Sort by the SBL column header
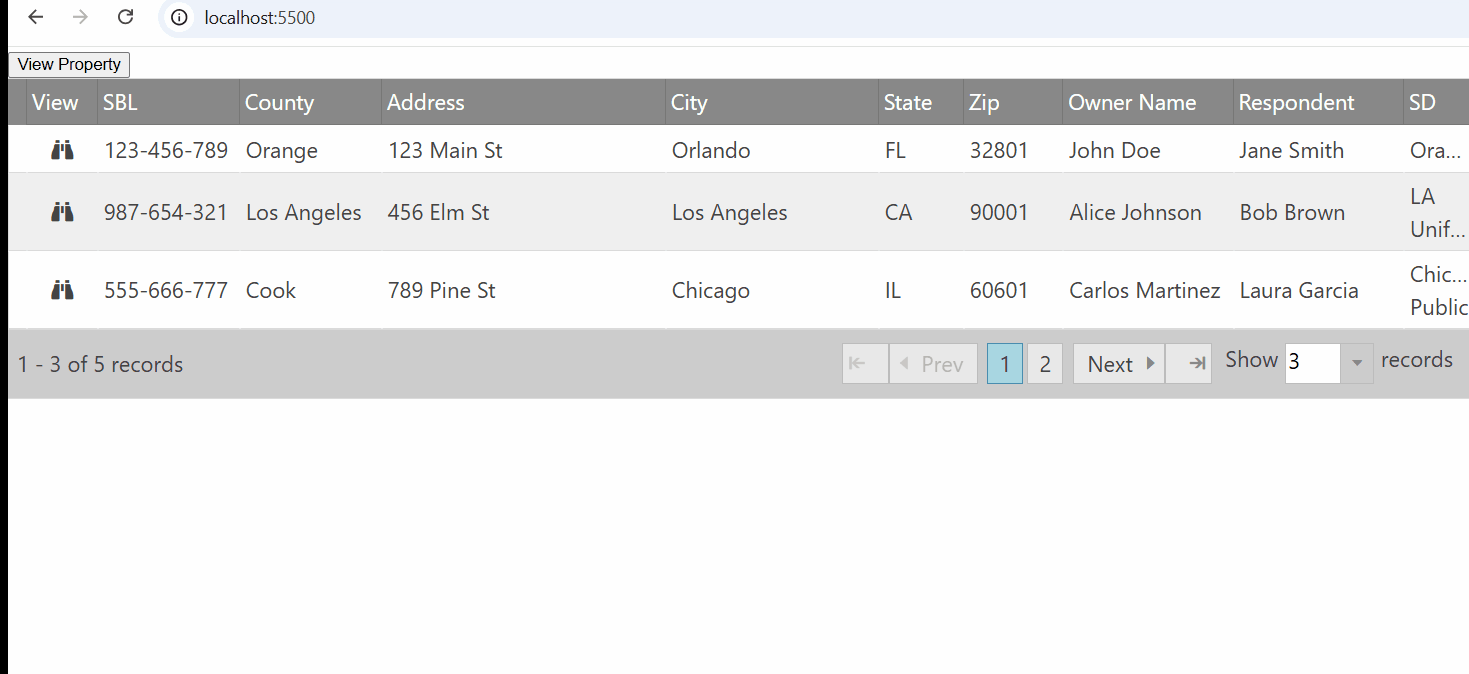This screenshot has width=1469, height=674. coord(120,102)
